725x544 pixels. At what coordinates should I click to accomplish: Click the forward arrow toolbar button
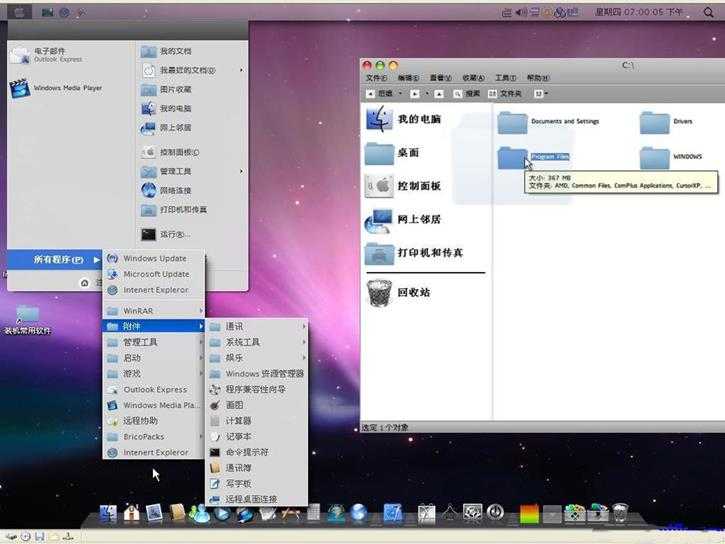tap(415, 94)
